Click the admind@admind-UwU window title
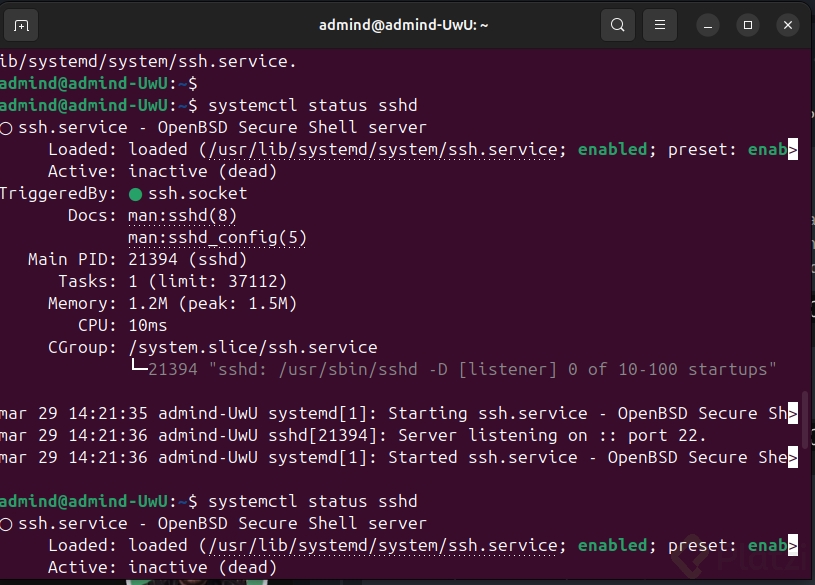This screenshot has width=815, height=585. [x=403, y=25]
